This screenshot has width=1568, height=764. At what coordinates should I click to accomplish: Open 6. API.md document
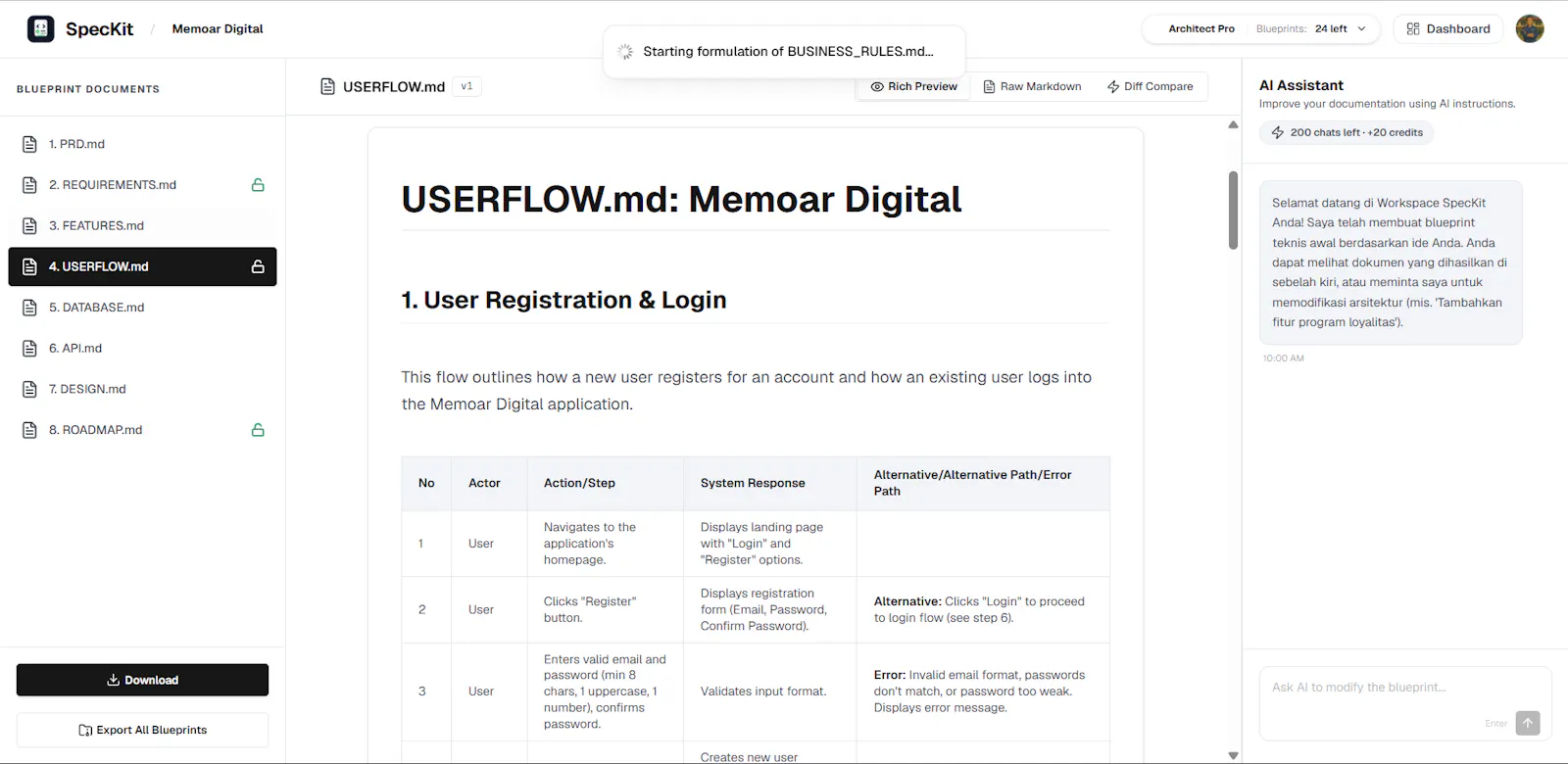pos(142,348)
